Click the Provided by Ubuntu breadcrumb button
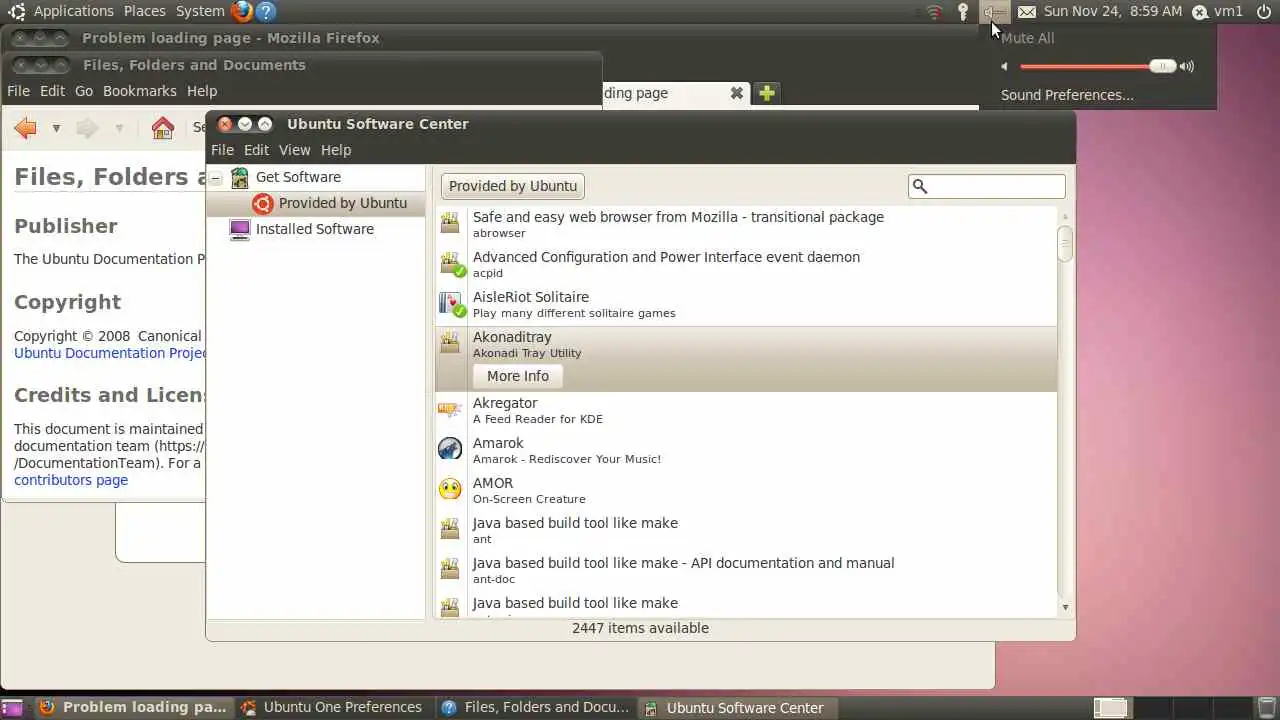The height and width of the screenshot is (720, 1280). tap(513, 186)
